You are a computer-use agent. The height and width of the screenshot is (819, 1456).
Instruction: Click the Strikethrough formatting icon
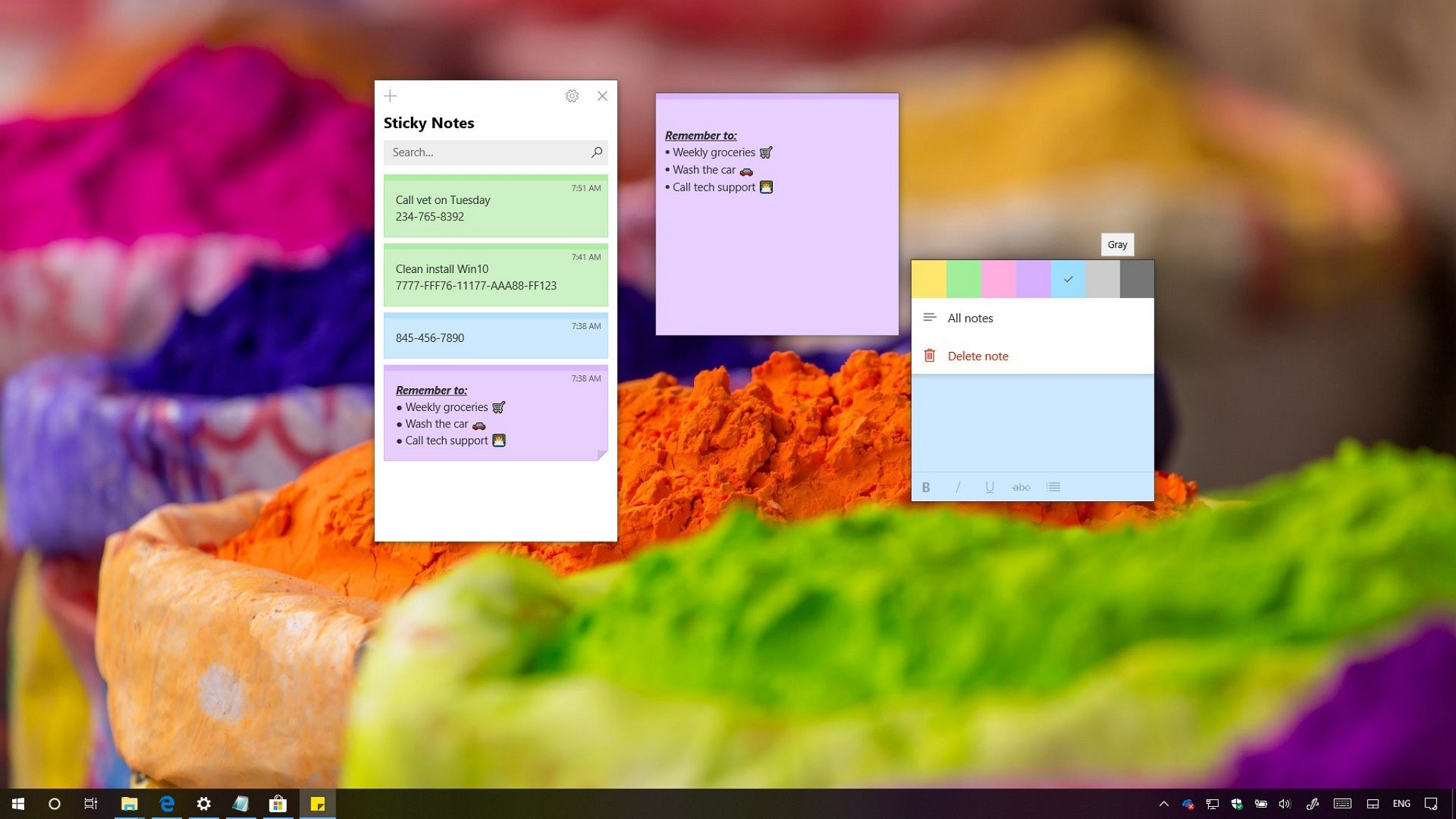coord(1020,487)
